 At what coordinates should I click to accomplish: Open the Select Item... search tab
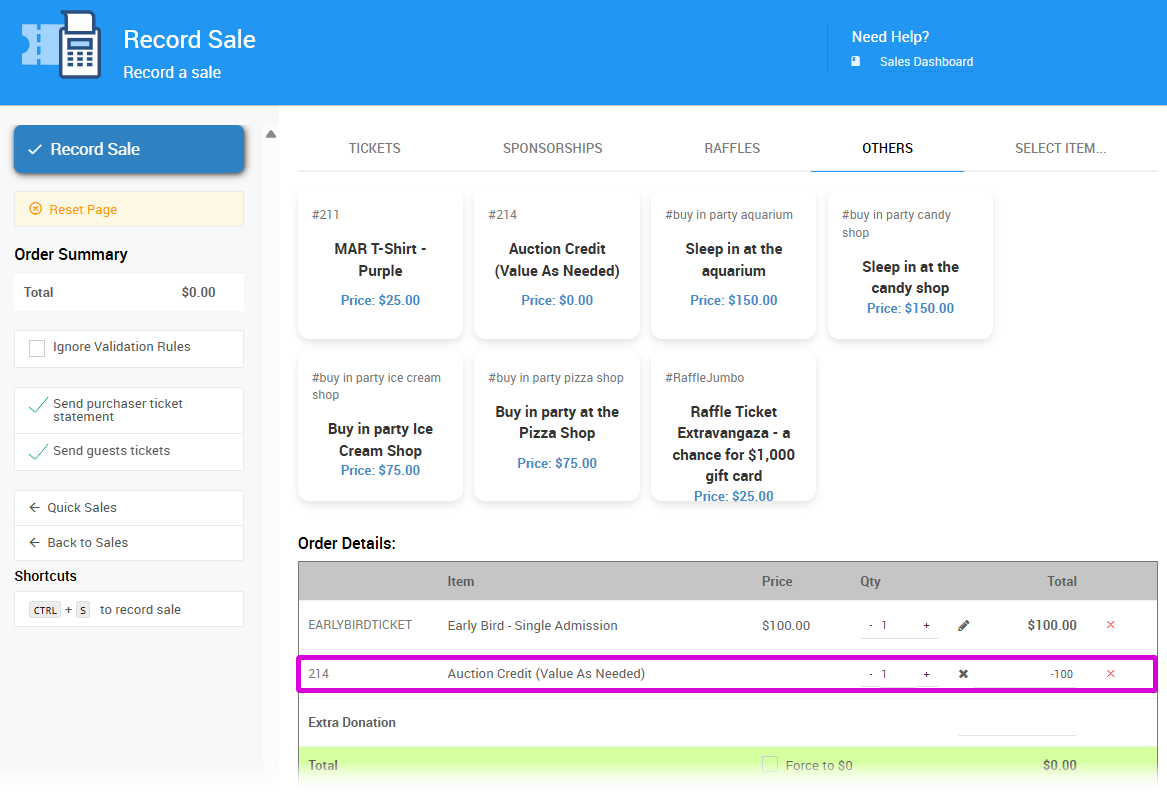pyautogui.click(x=1060, y=148)
